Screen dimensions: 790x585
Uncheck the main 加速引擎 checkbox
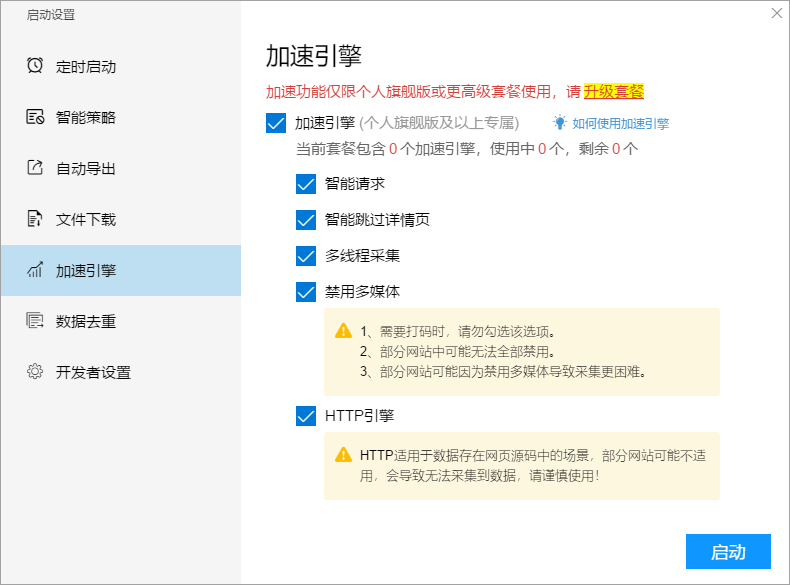tap(276, 123)
